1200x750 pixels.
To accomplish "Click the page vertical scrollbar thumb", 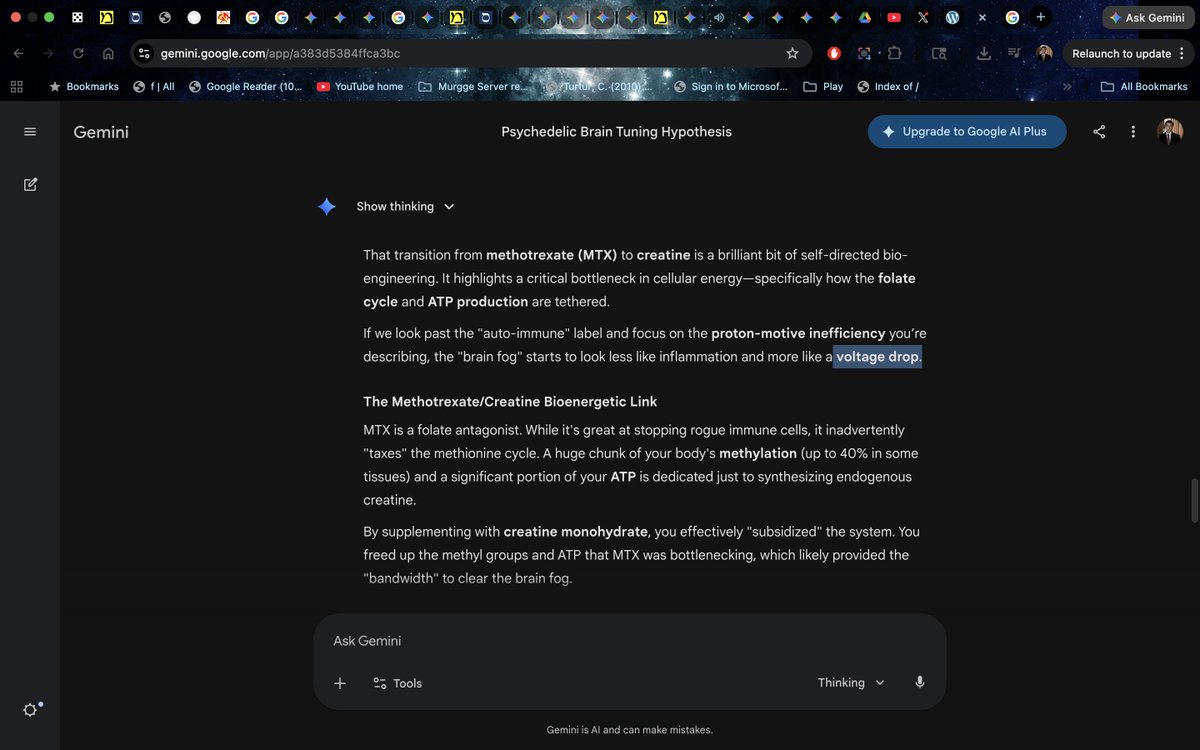I will 1193,500.
